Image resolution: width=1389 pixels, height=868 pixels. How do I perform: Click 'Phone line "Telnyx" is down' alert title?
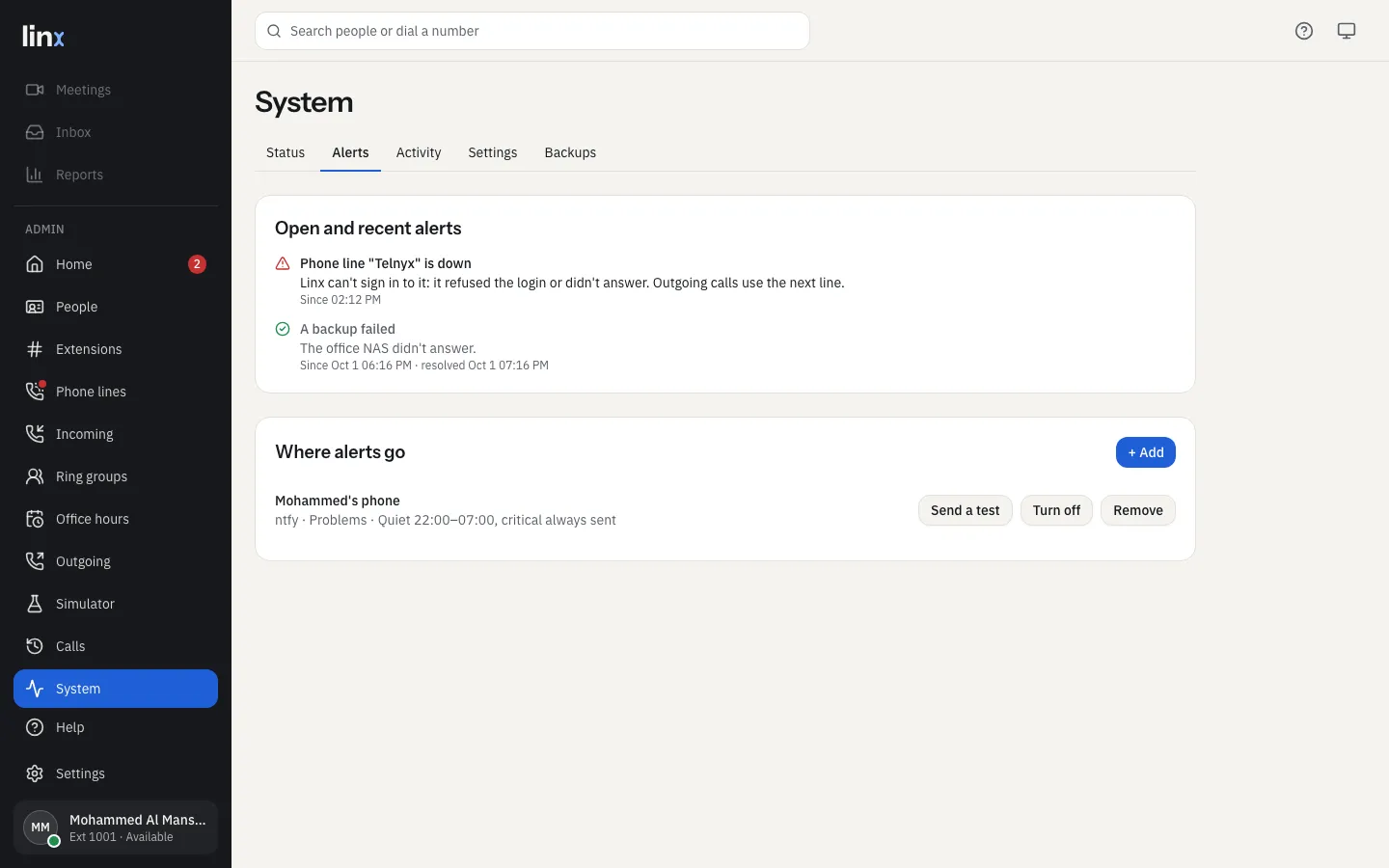[386, 263]
